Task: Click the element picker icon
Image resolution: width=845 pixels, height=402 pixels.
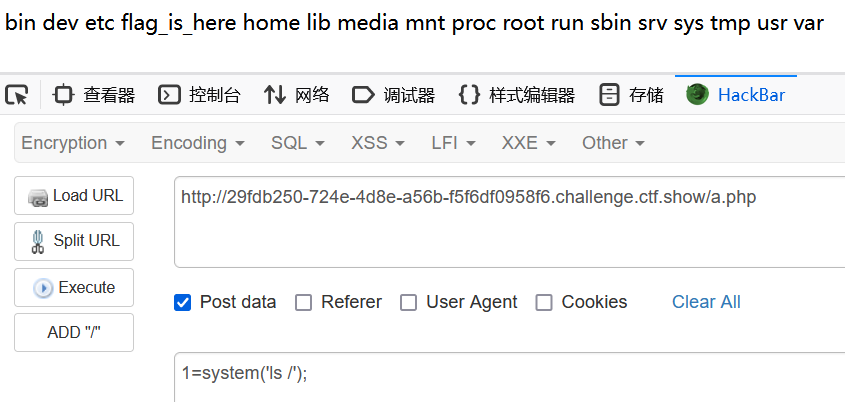Action: (16, 95)
